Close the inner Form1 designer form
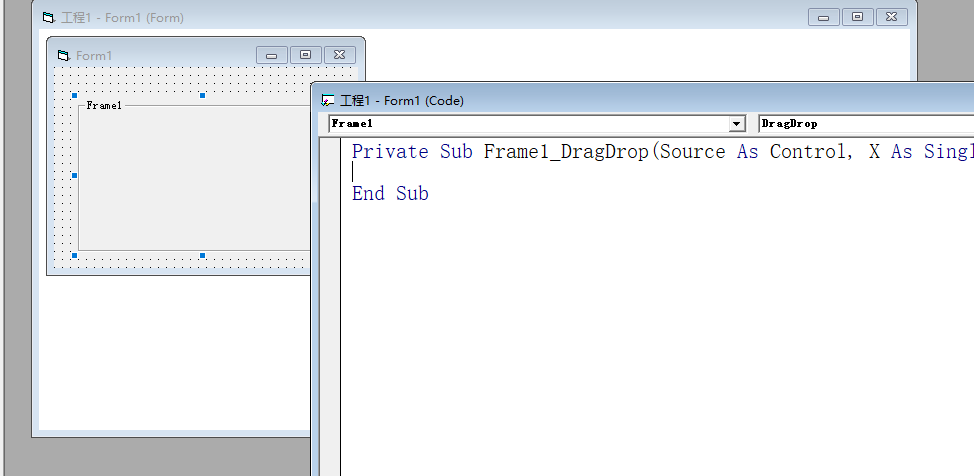 340,55
